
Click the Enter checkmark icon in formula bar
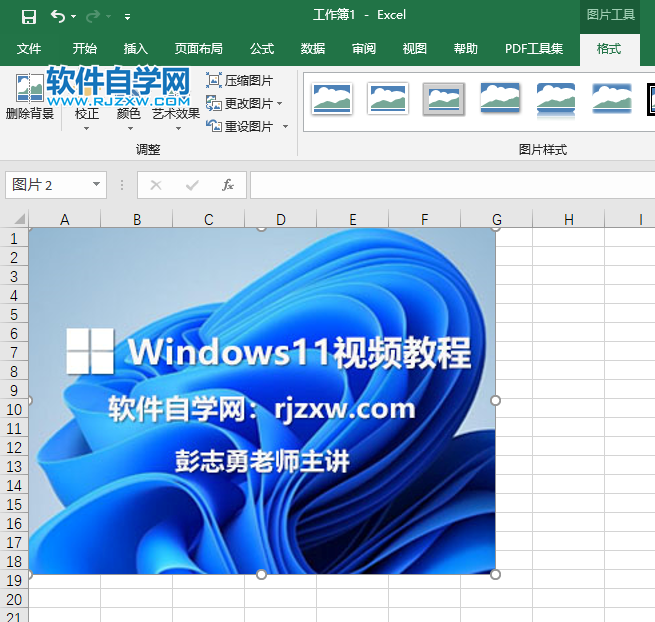[192, 185]
